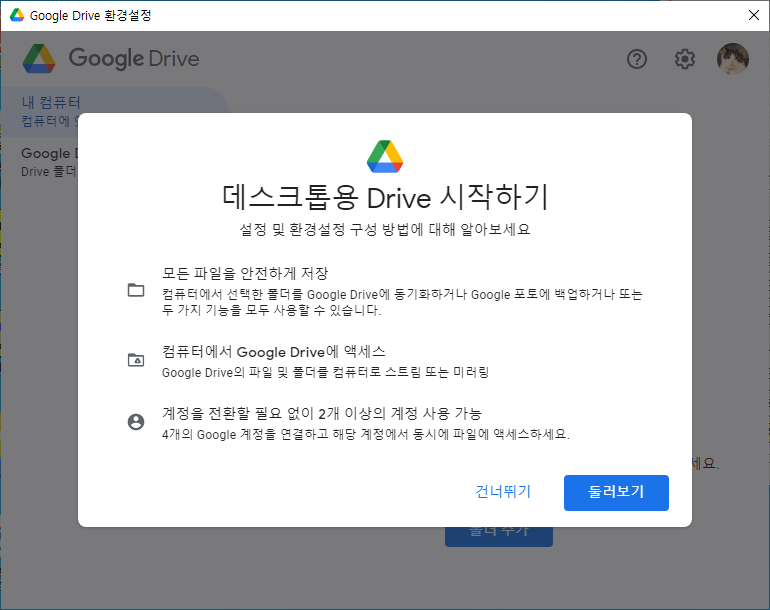
Task: Open the help question mark icon
Action: [x=637, y=59]
